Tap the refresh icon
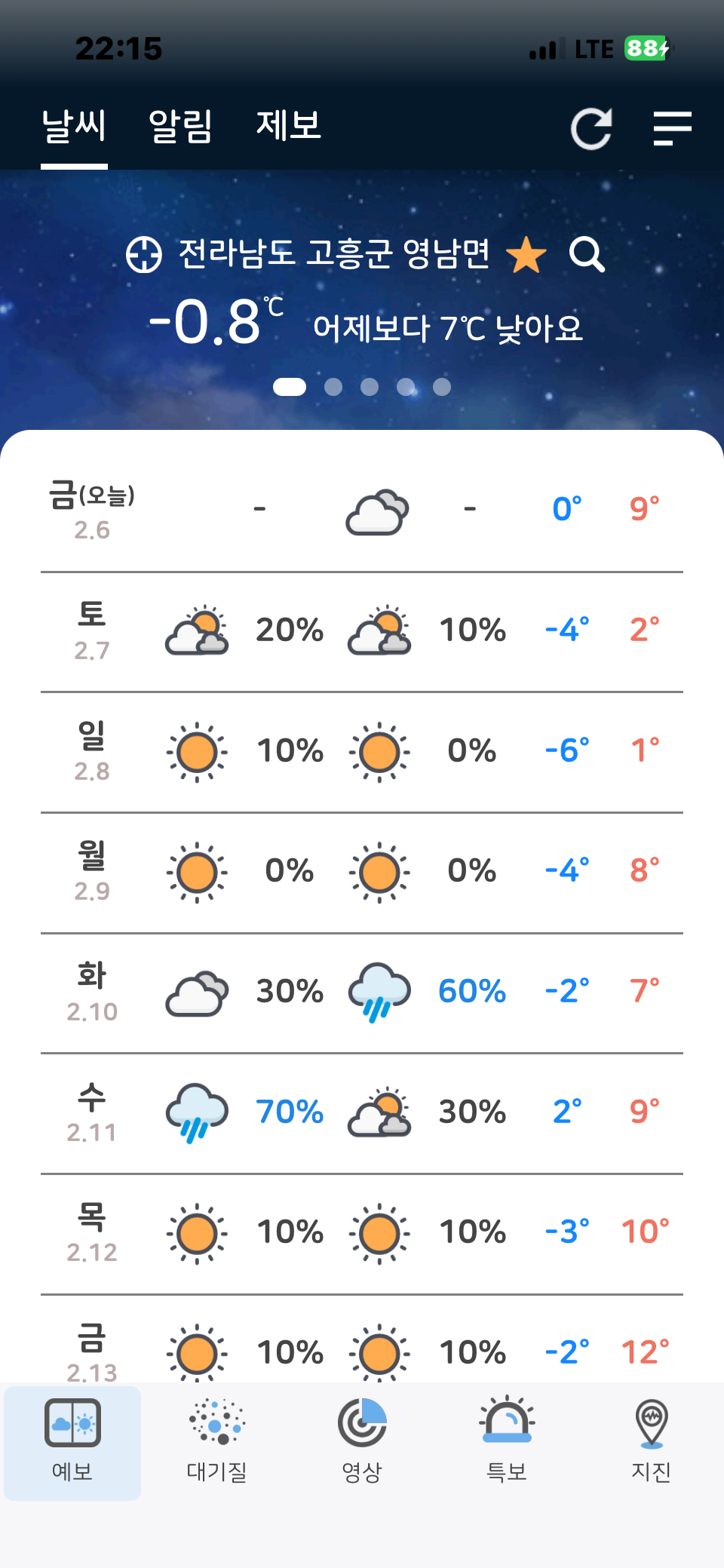 click(x=591, y=129)
